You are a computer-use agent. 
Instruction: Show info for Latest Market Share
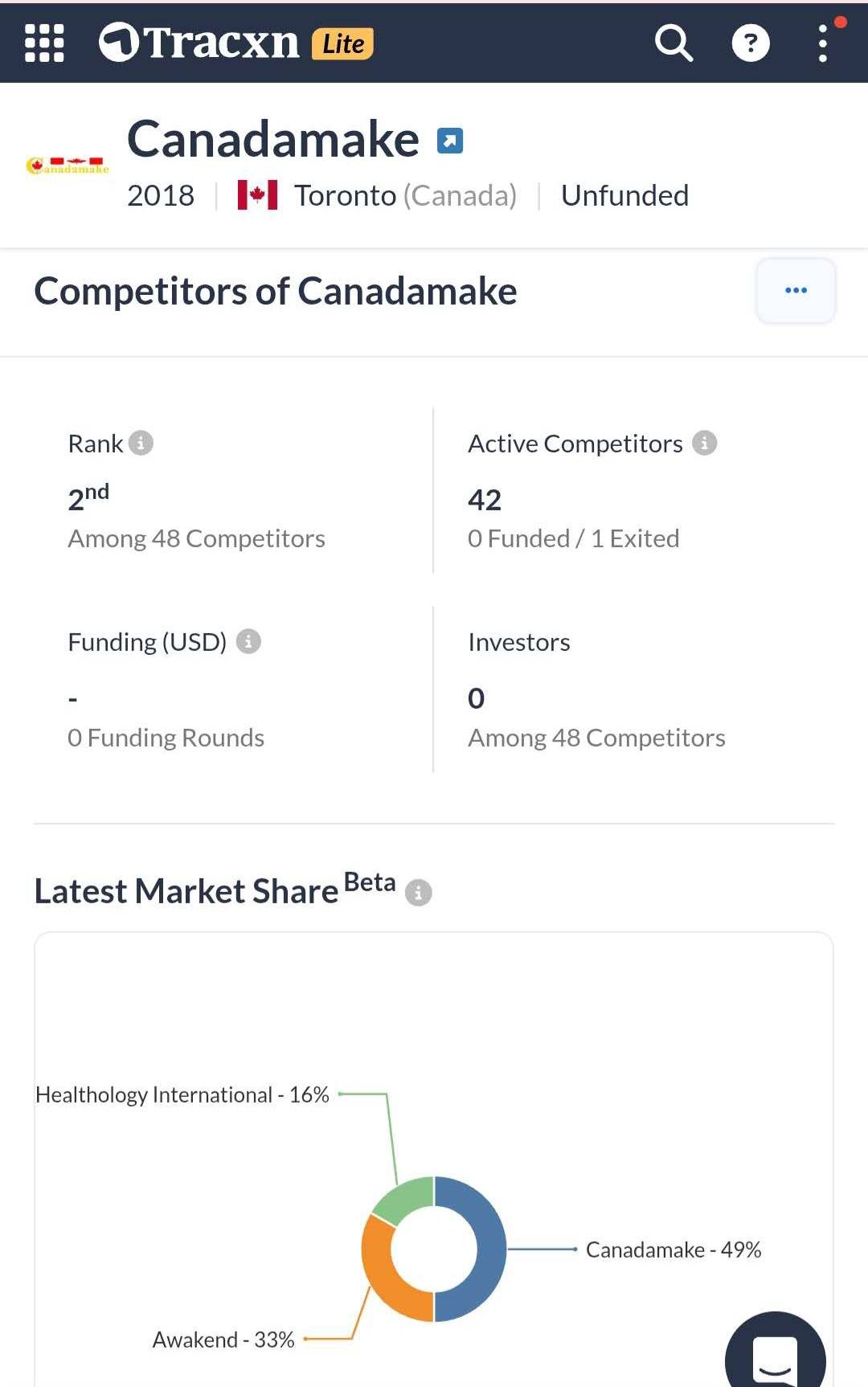pyautogui.click(x=418, y=893)
